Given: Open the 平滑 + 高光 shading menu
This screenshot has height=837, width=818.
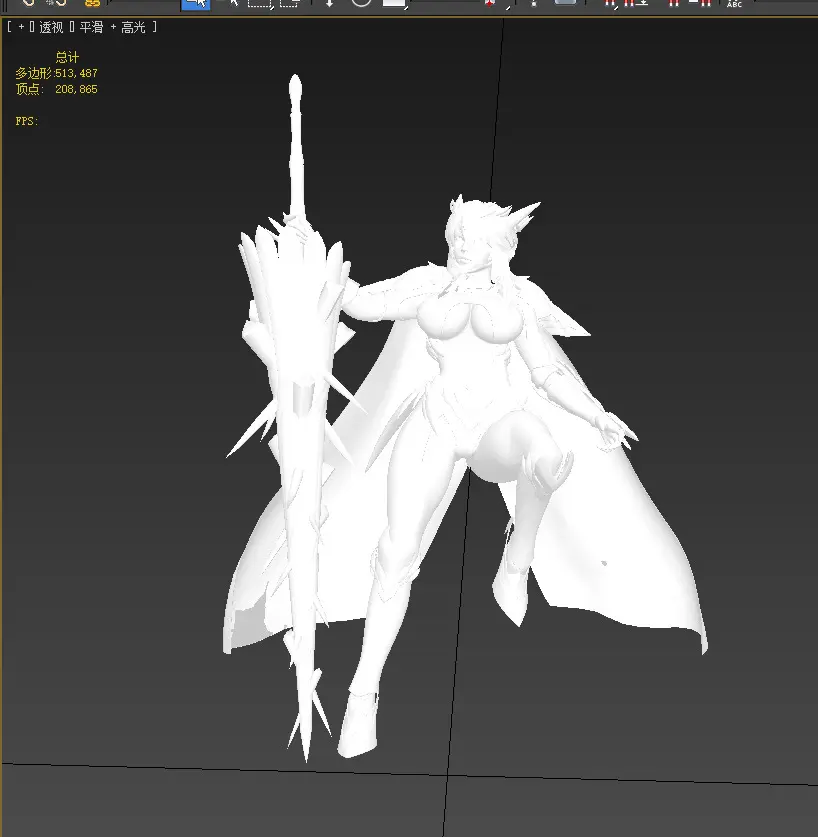Looking at the screenshot, I should pos(112,27).
